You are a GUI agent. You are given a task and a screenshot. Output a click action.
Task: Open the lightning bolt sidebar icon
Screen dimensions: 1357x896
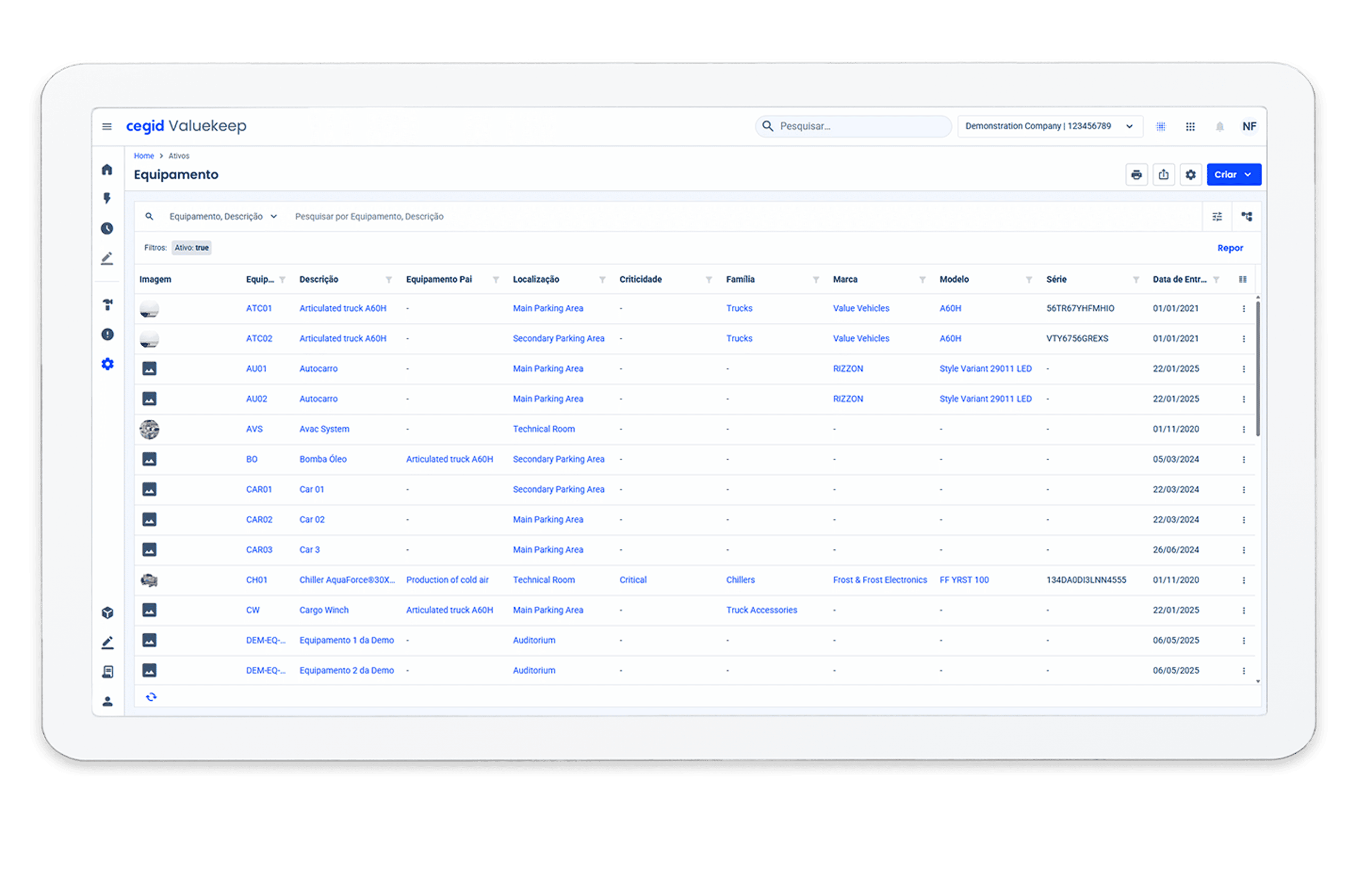point(107,199)
